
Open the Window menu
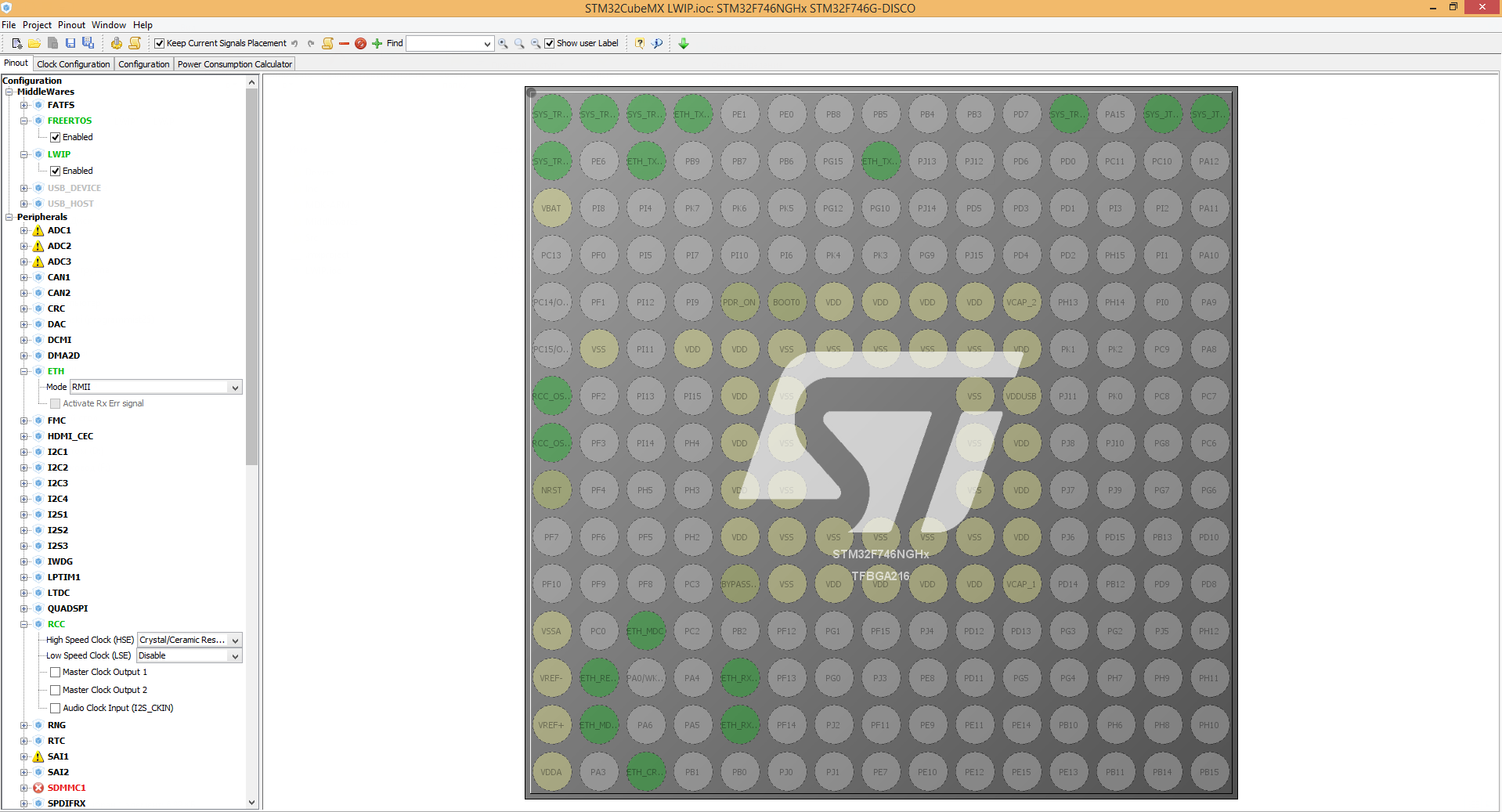click(x=109, y=25)
